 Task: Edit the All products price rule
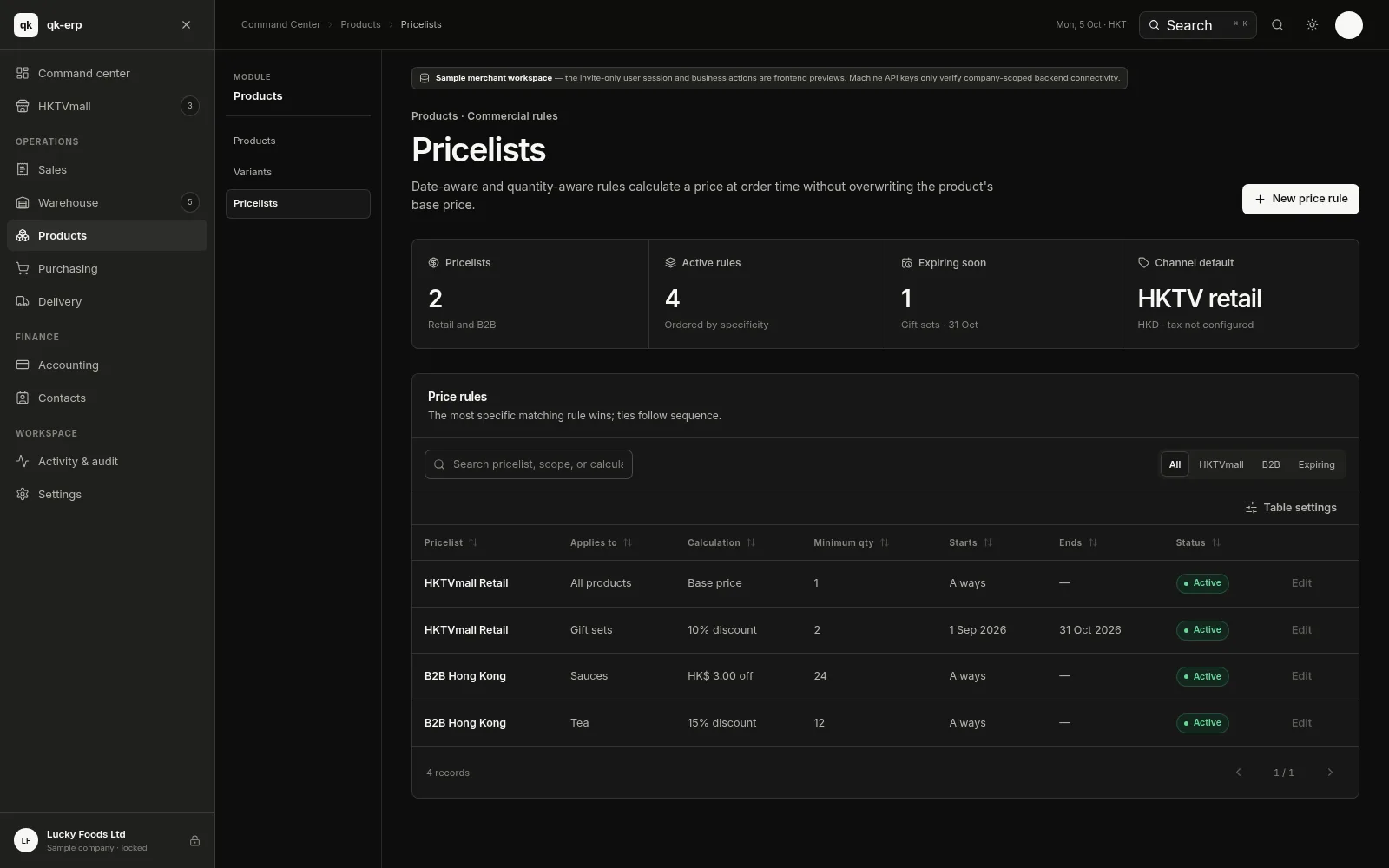coord(1301,583)
